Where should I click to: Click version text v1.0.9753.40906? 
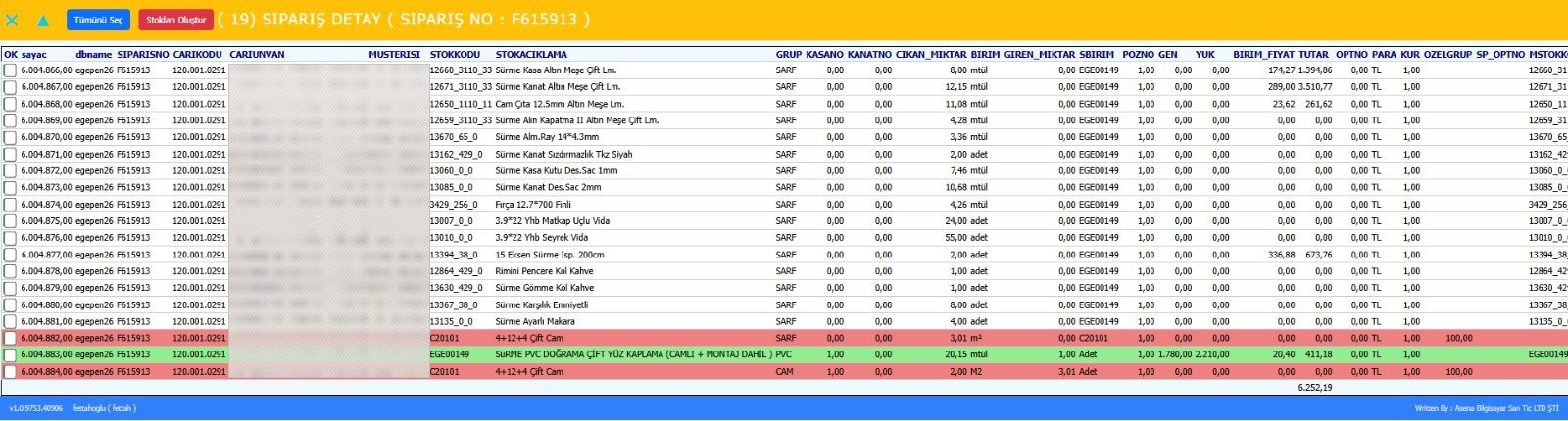coord(36,408)
